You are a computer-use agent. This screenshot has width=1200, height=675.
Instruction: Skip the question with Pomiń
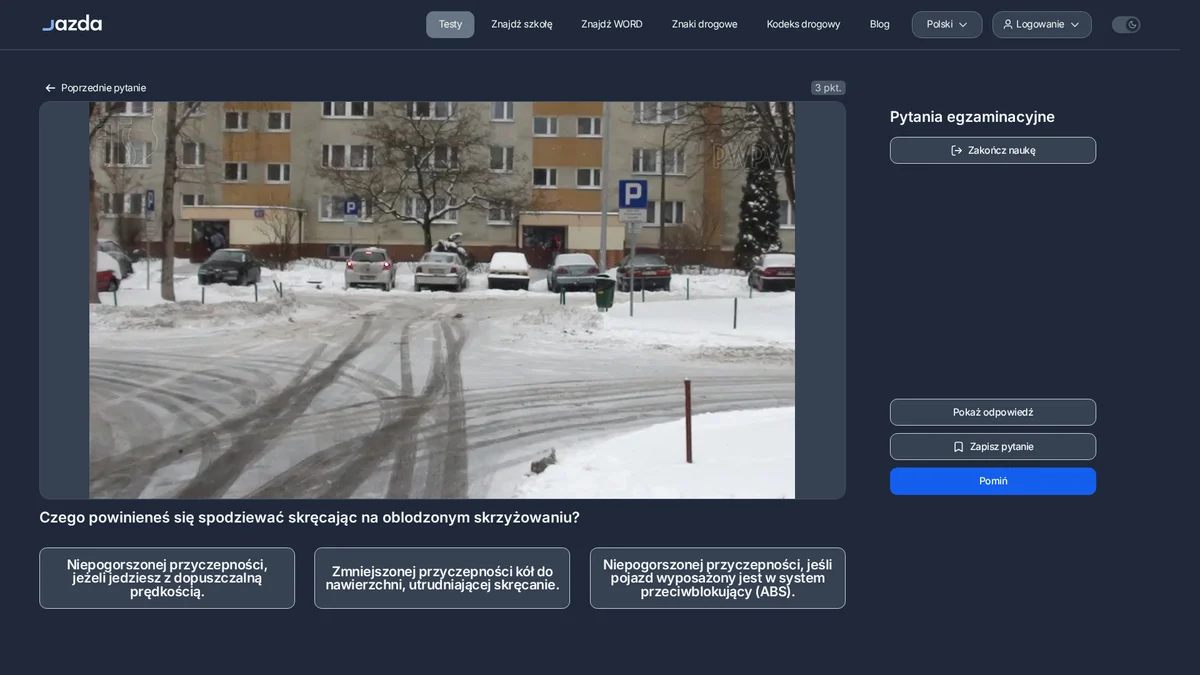tap(993, 481)
